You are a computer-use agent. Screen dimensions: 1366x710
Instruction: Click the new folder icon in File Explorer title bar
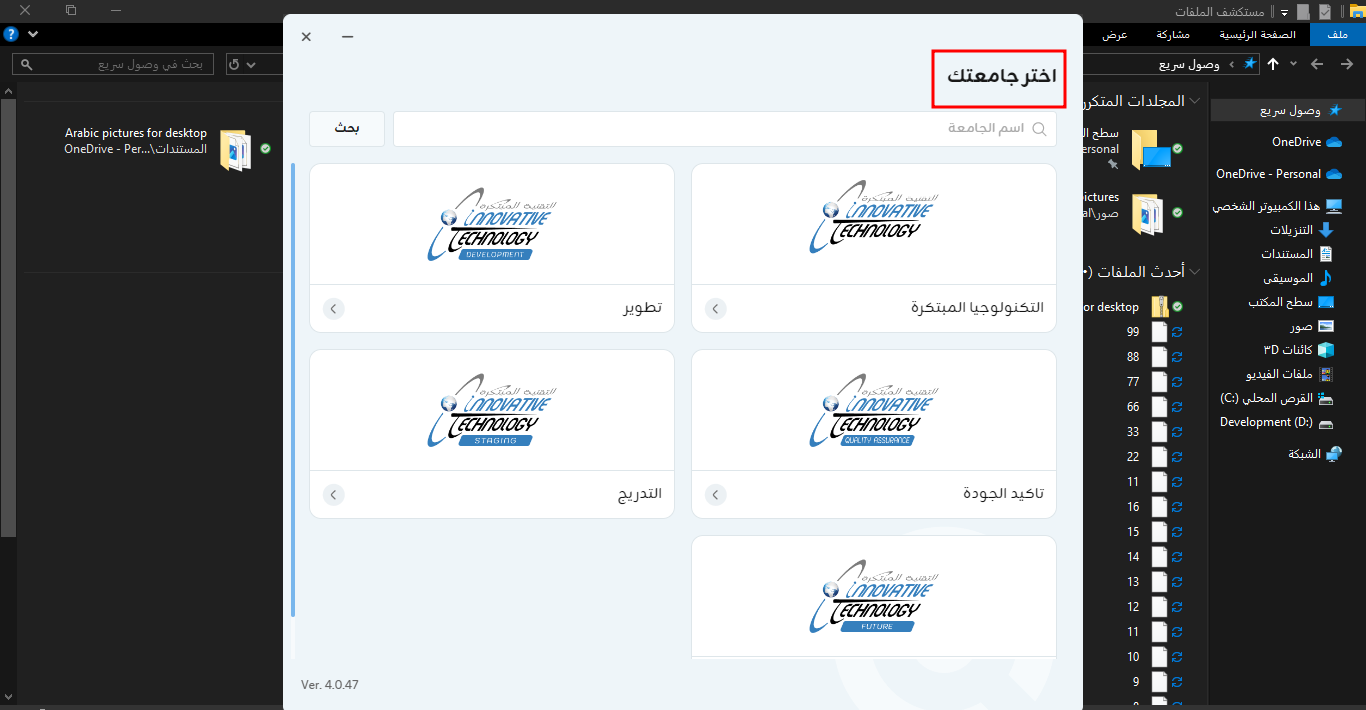point(1302,11)
